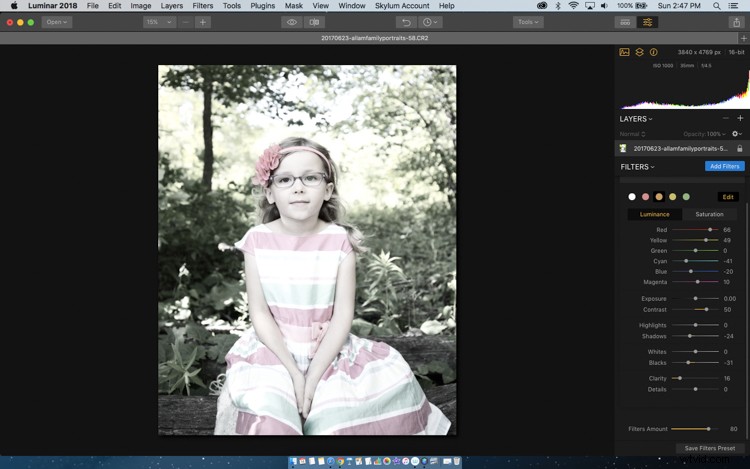Open the Apple menu
The image size is (750, 469).
(x=14, y=6)
